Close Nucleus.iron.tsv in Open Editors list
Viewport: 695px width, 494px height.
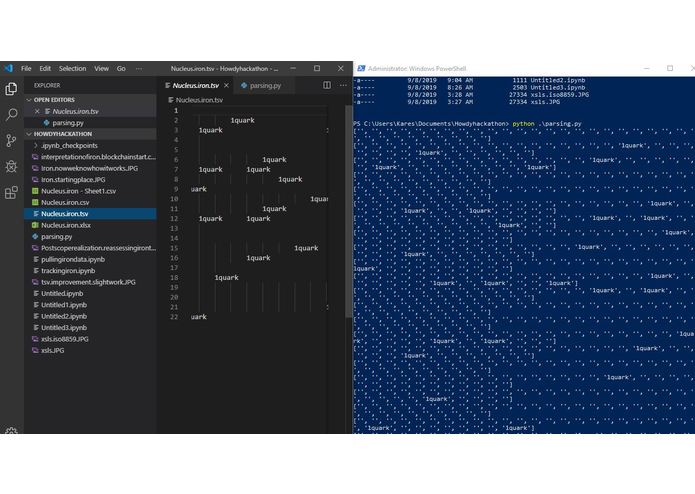[x=37, y=111]
